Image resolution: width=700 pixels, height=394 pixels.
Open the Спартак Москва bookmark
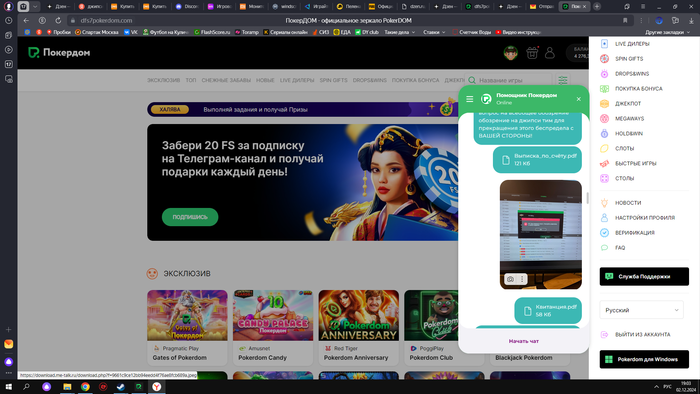point(97,32)
